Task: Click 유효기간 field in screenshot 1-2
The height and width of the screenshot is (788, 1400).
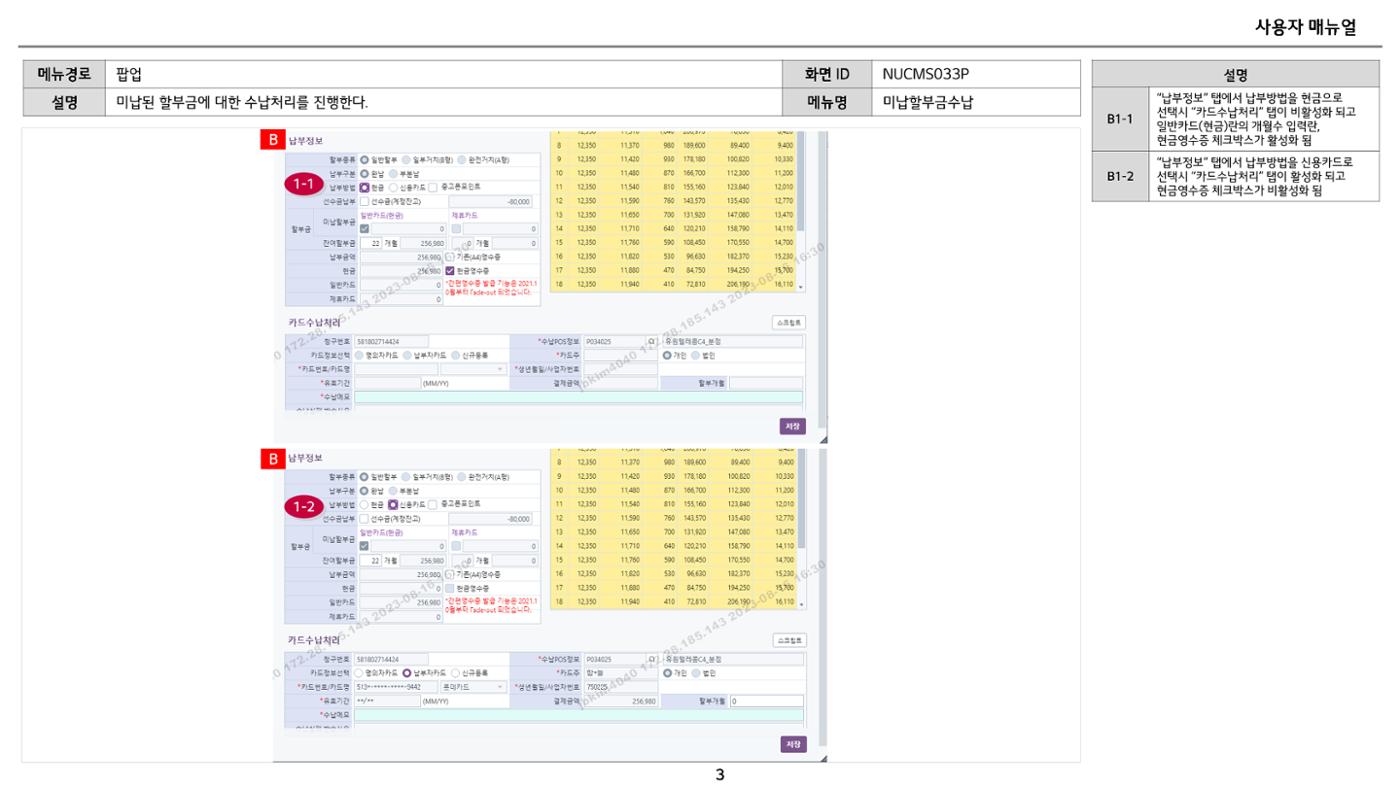Action: click(387, 702)
